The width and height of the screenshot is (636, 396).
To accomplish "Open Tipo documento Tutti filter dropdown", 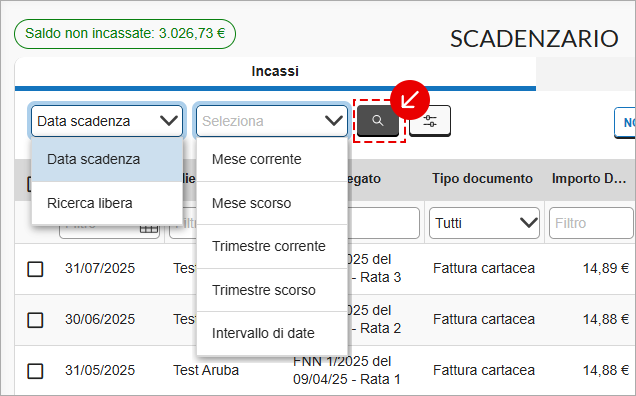I will pyautogui.click(x=484, y=223).
